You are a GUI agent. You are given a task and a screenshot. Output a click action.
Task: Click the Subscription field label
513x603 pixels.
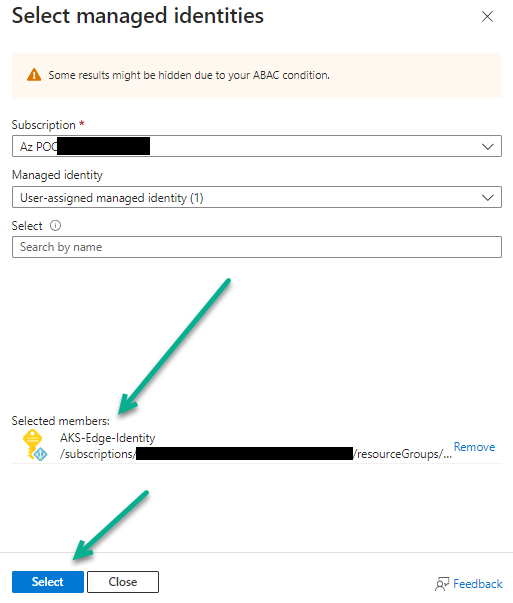pyautogui.click(x=43, y=125)
